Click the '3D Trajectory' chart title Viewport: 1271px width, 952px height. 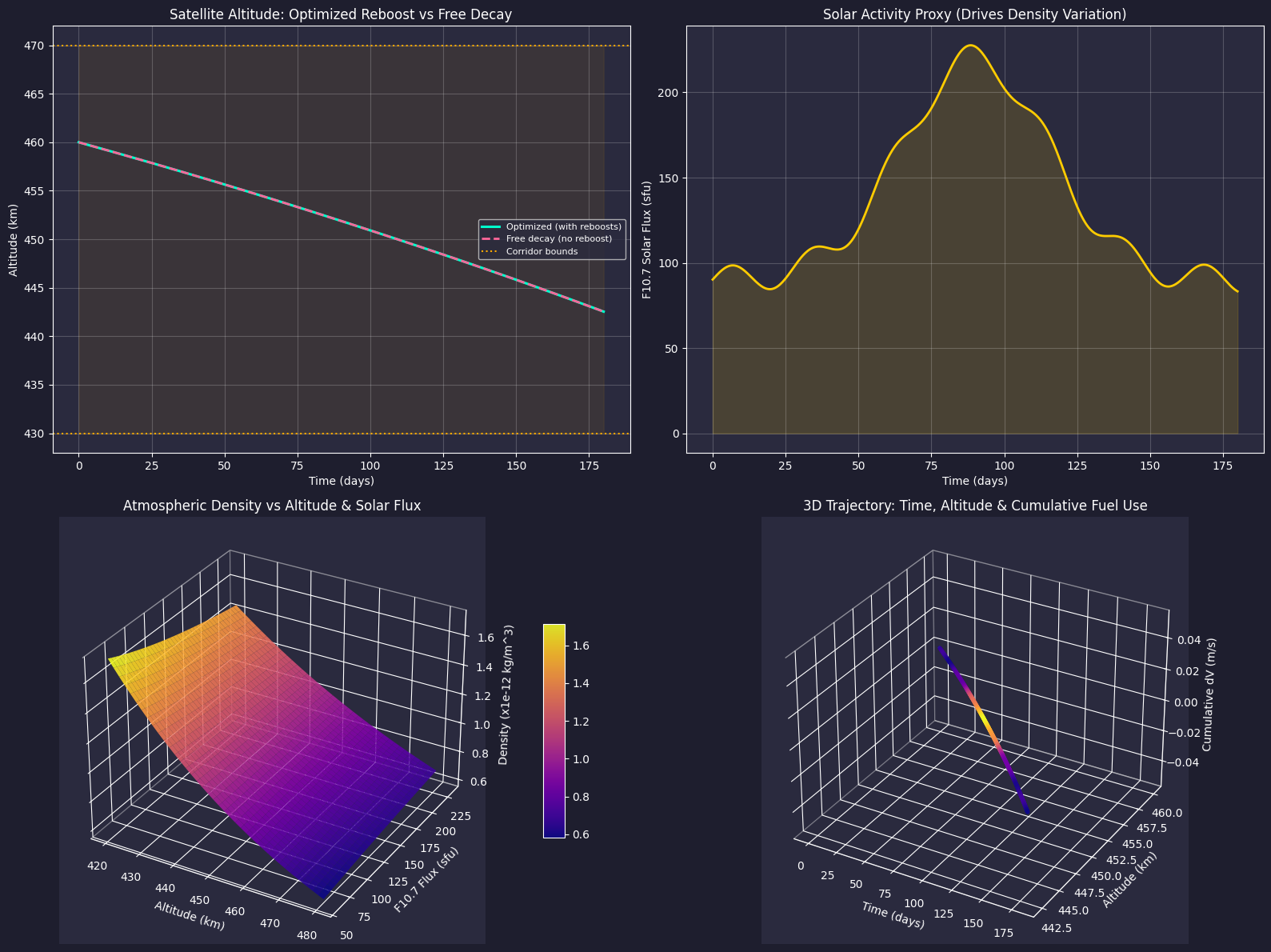tap(975, 506)
